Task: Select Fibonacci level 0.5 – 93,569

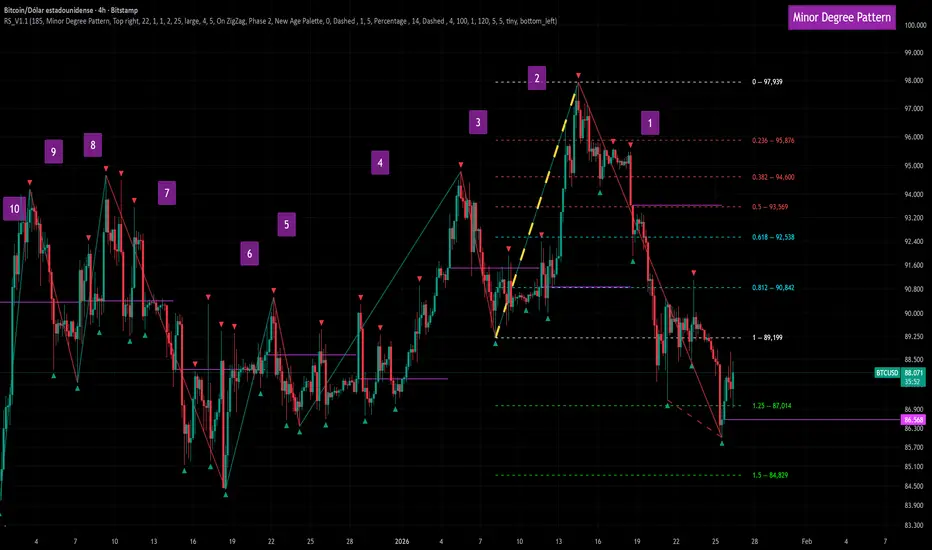Action: pos(770,206)
